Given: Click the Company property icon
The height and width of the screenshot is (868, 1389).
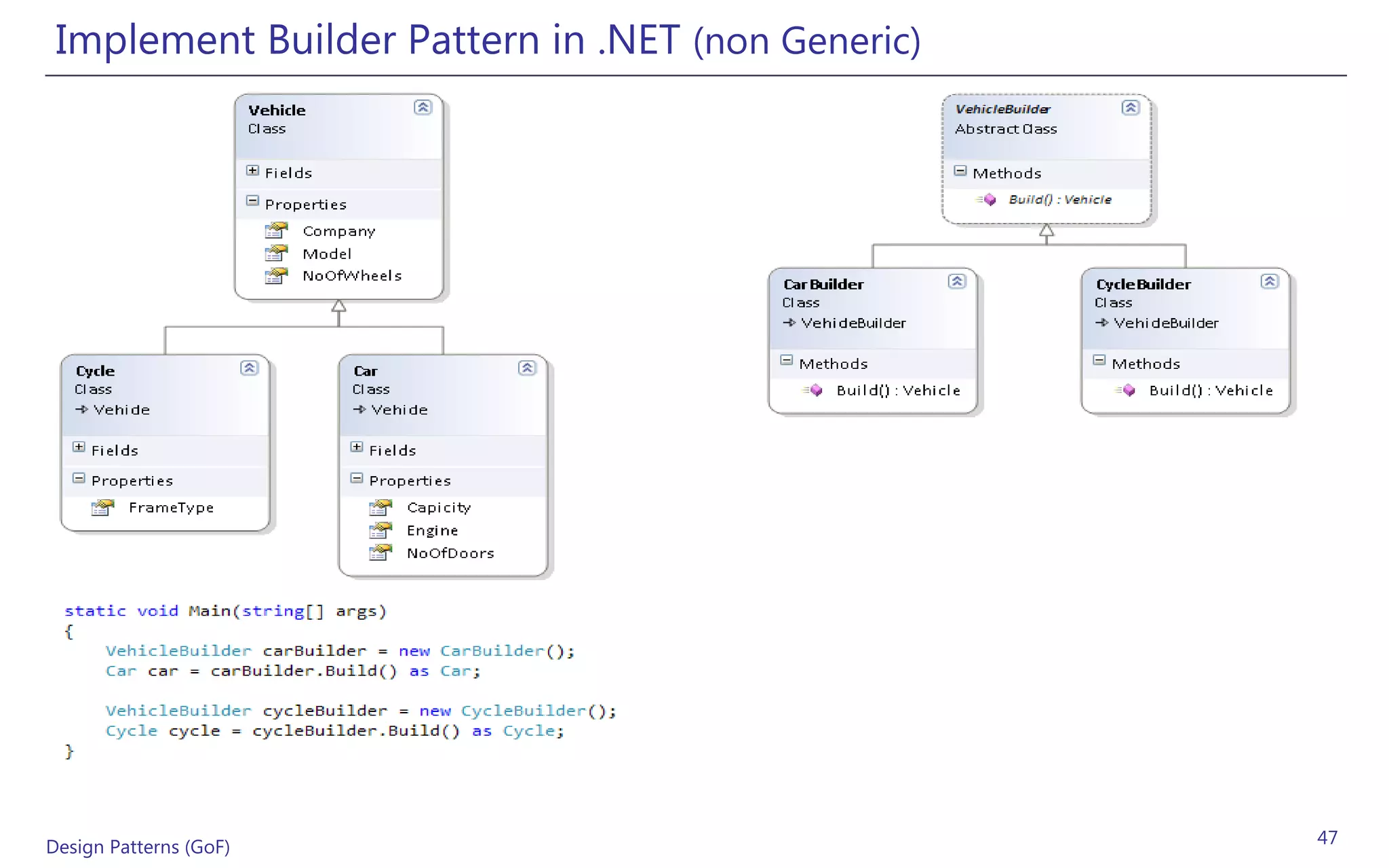Looking at the screenshot, I should (276, 231).
